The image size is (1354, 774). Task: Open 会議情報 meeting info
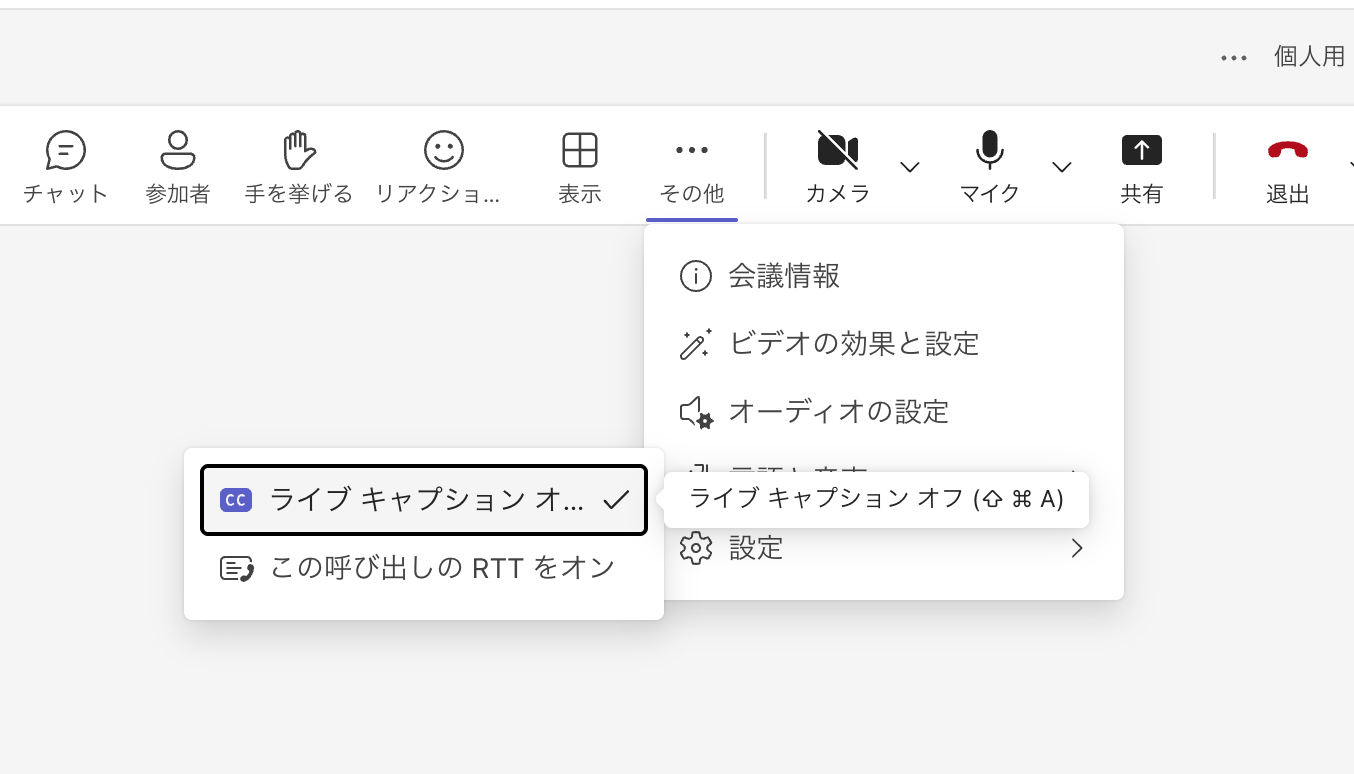[784, 276]
